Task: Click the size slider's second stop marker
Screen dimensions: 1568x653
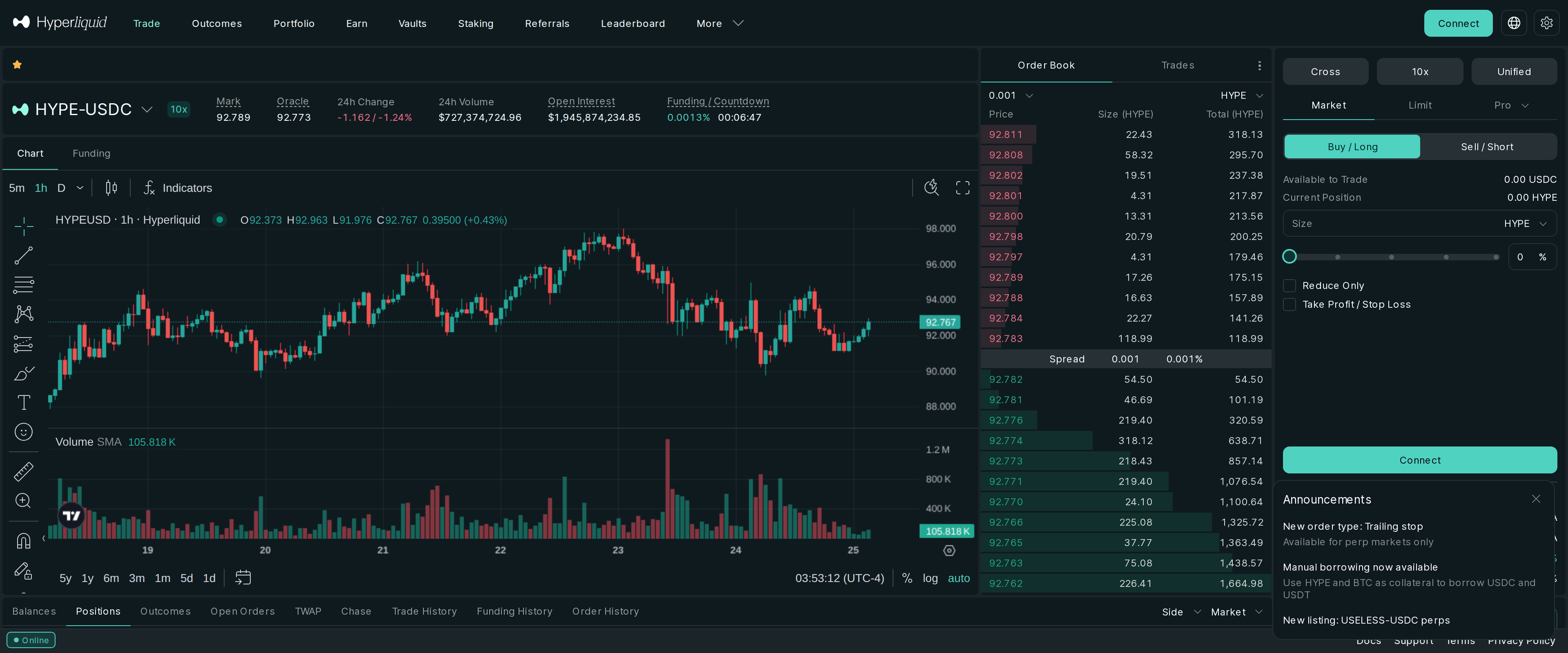Action: [x=1392, y=257]
